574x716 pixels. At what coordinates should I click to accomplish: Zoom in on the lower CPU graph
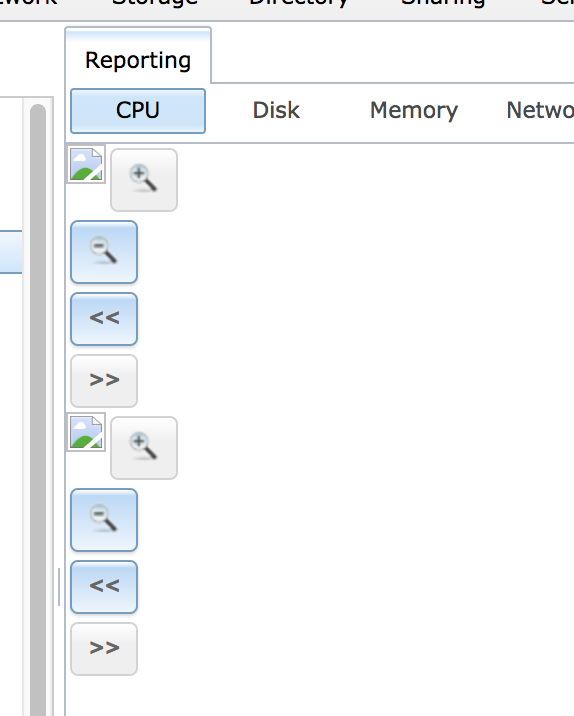[144, 448]
